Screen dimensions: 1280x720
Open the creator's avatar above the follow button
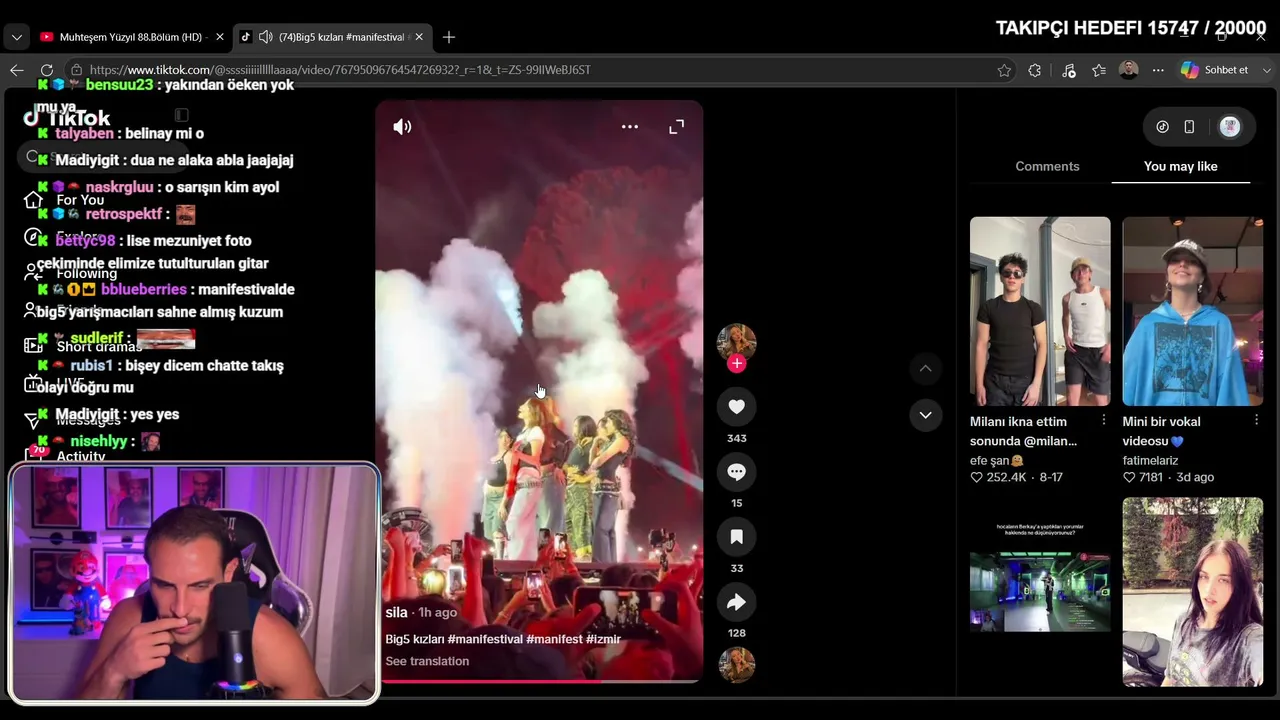tap(737, 340)
